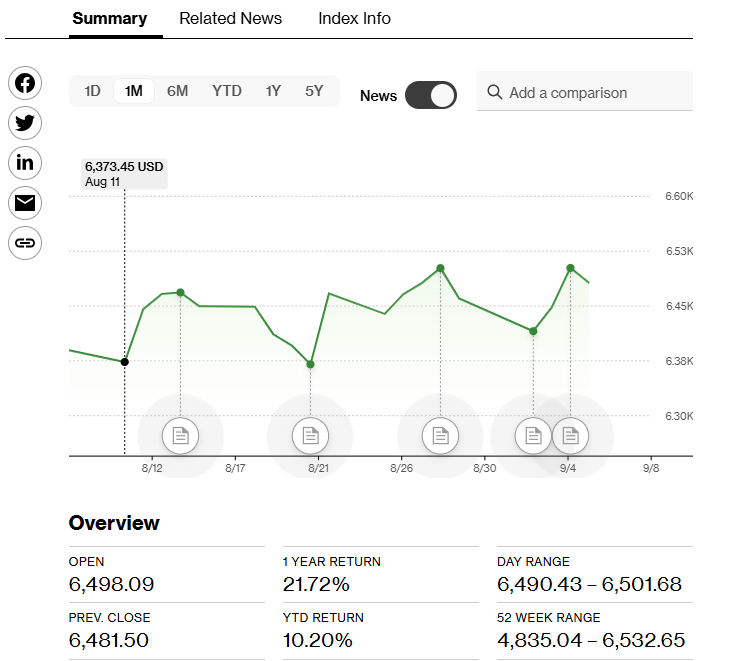Open news document icon nearest 9/4
Screen dimensions: 735x661
point(570,435)
